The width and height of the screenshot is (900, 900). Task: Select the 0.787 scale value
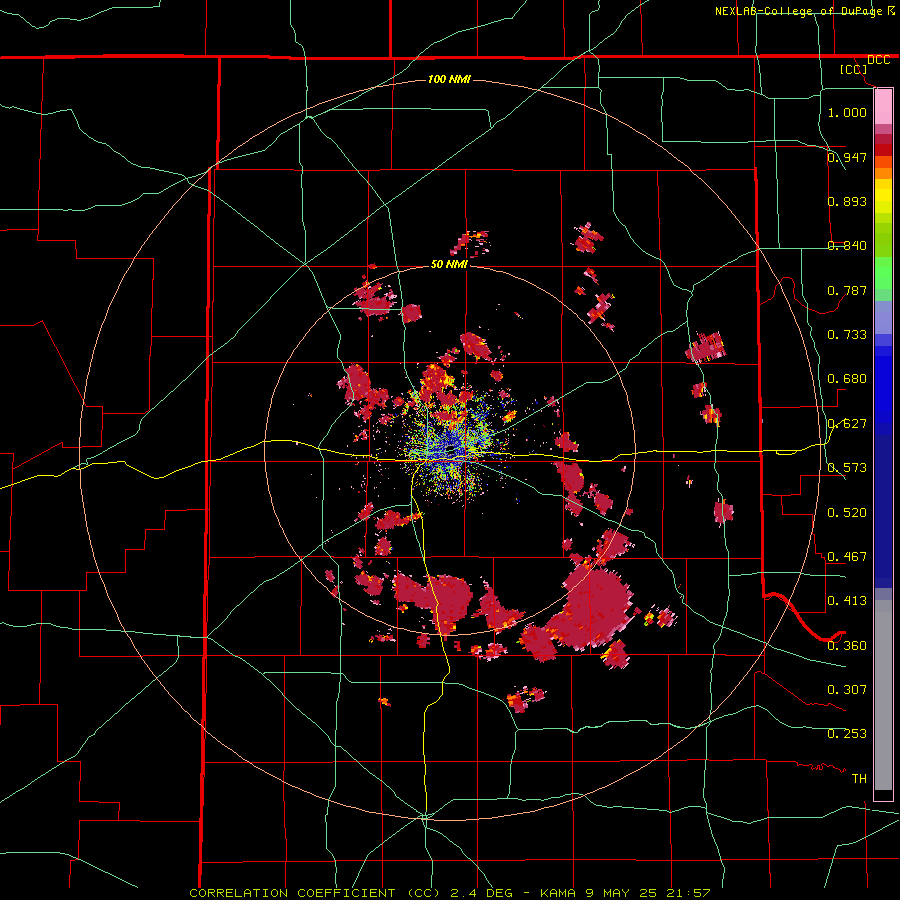847,290
